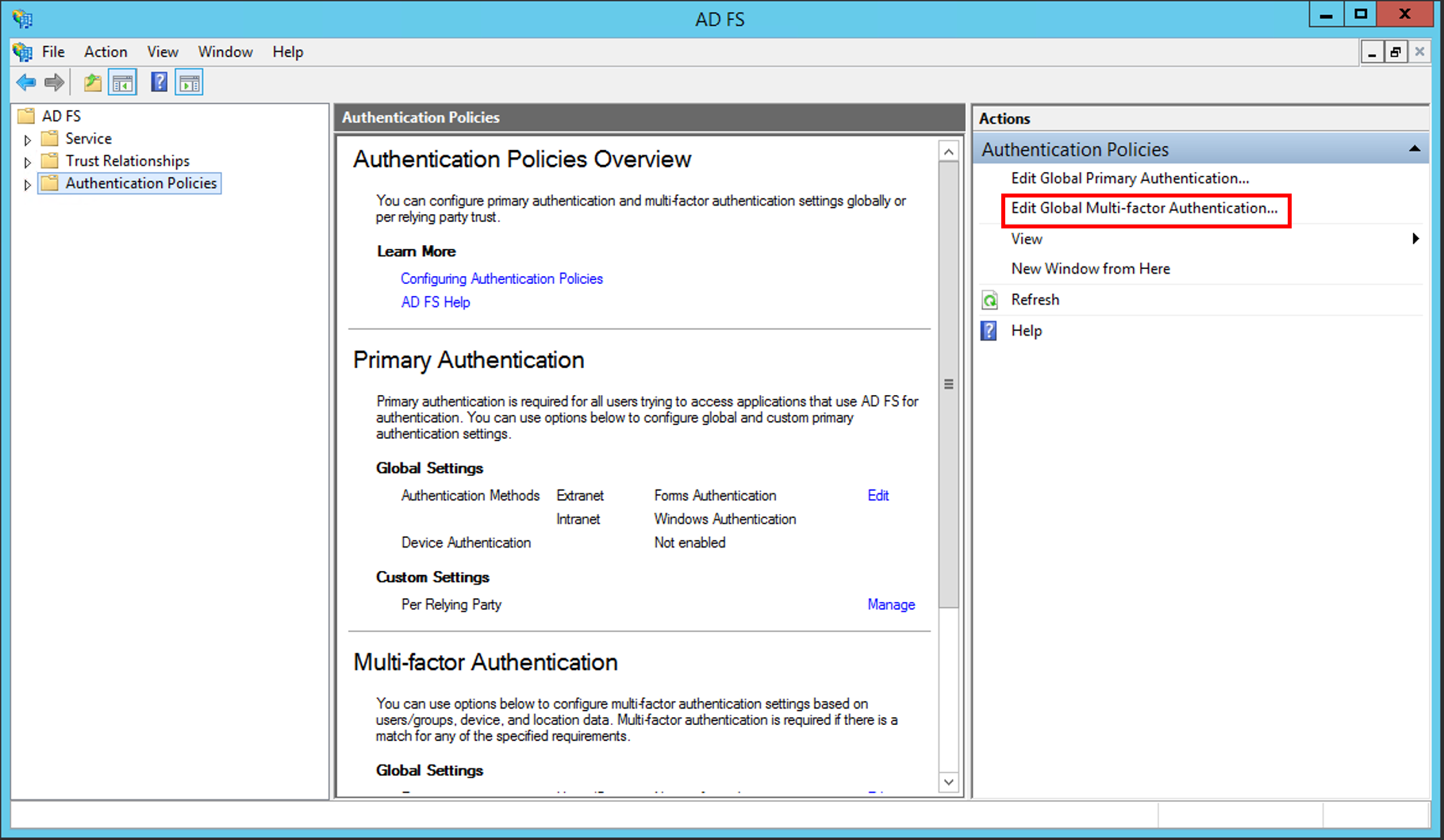
Task: Open the View menu in menu bar
Action: point(163,52)
